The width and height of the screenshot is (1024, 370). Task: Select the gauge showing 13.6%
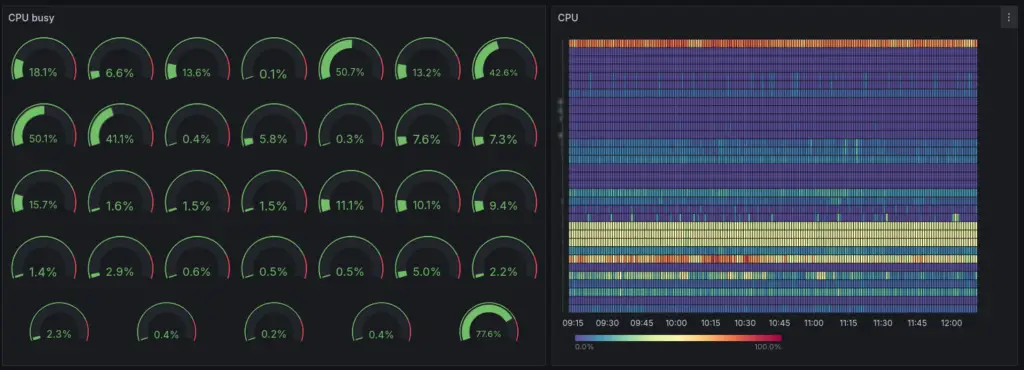(x=197, y=60)
